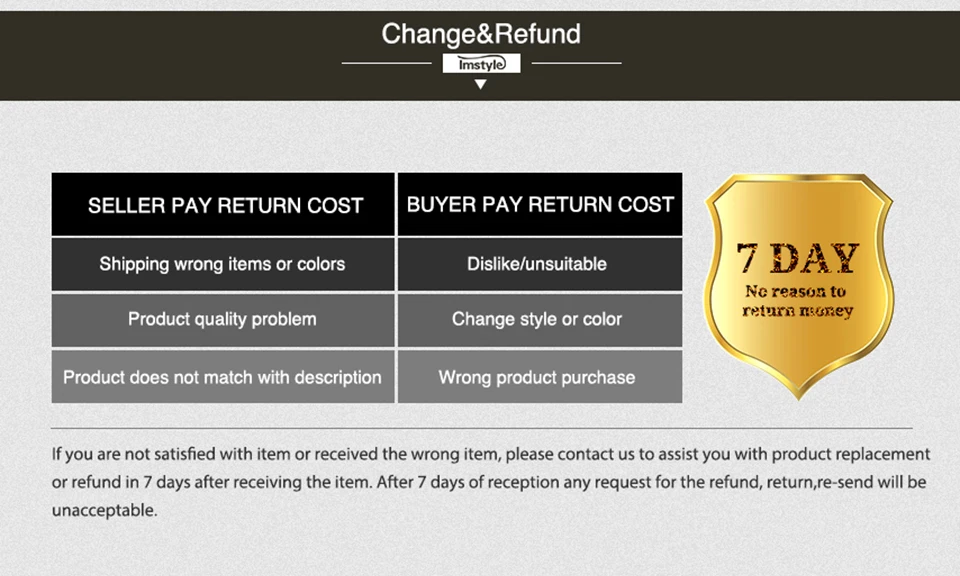Click the white downward triangle under Imstyle

click(x=481, y=84)
